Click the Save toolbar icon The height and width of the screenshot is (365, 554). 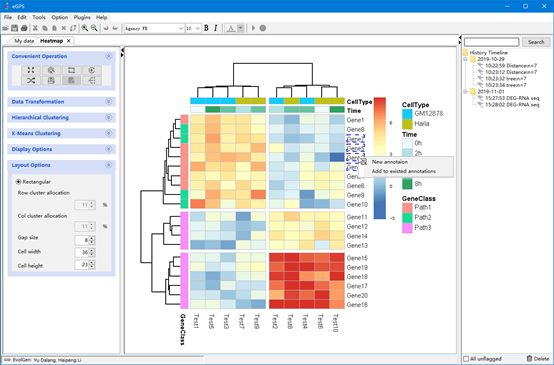point(14,28)
